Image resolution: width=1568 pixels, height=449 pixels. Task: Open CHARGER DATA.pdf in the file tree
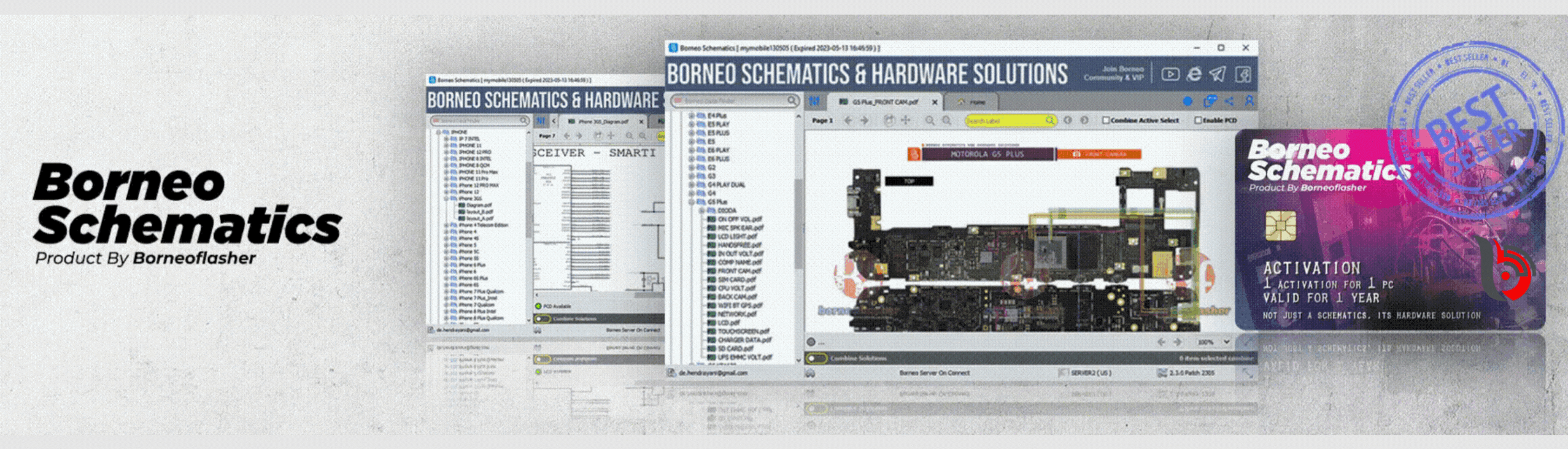tap(744, 340)
